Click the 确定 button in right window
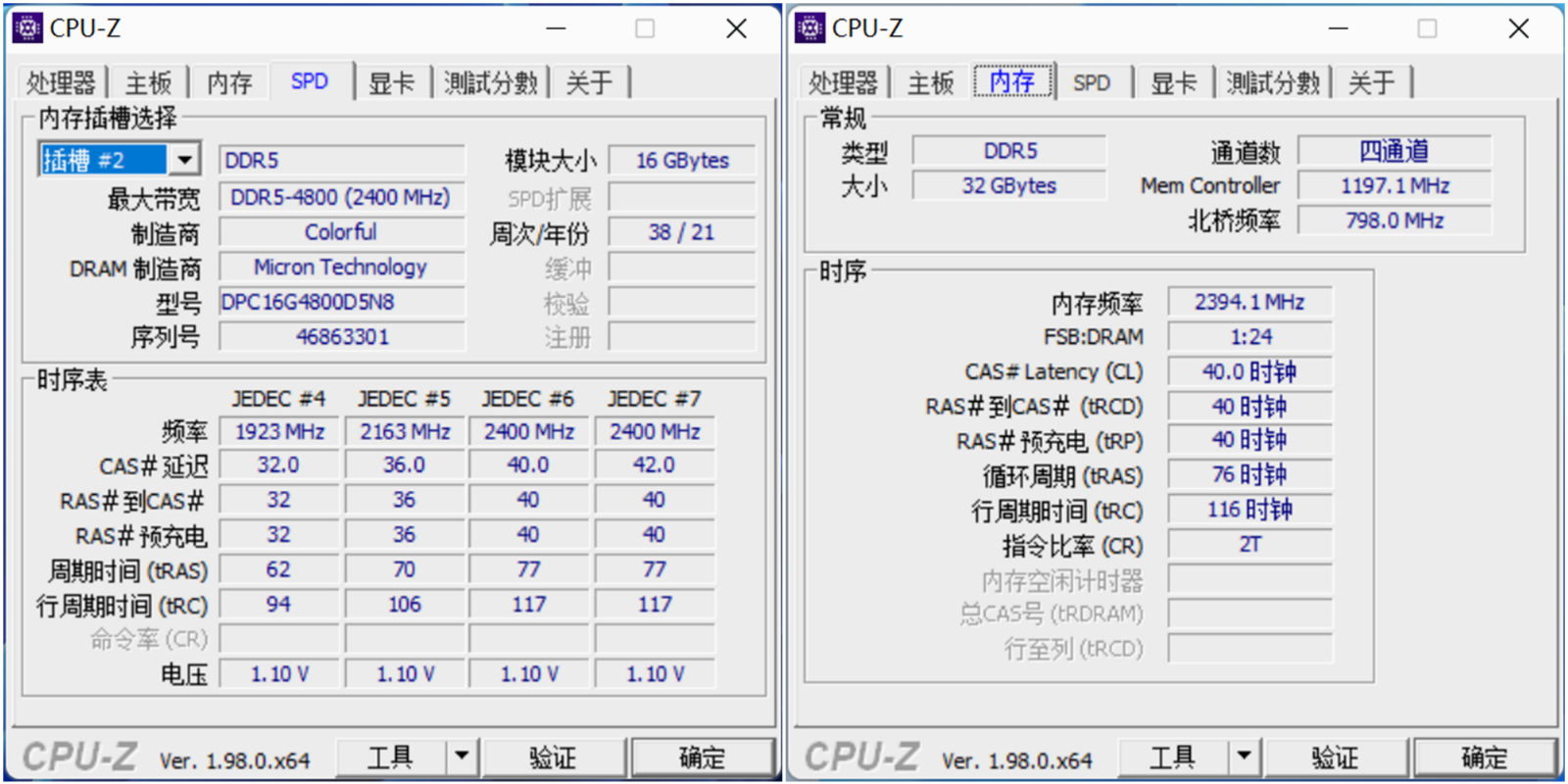 (1484, 757)
